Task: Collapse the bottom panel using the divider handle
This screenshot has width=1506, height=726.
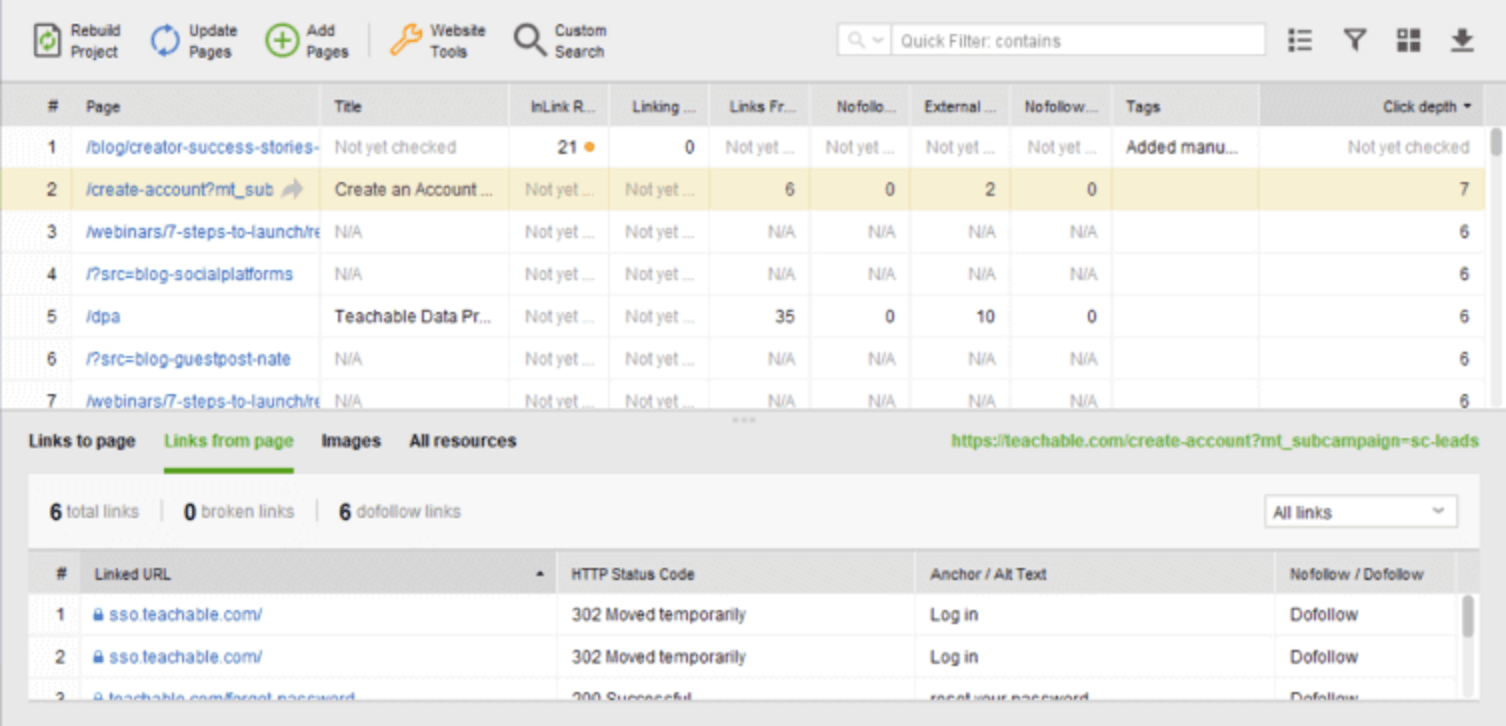Action: [744, 421]
